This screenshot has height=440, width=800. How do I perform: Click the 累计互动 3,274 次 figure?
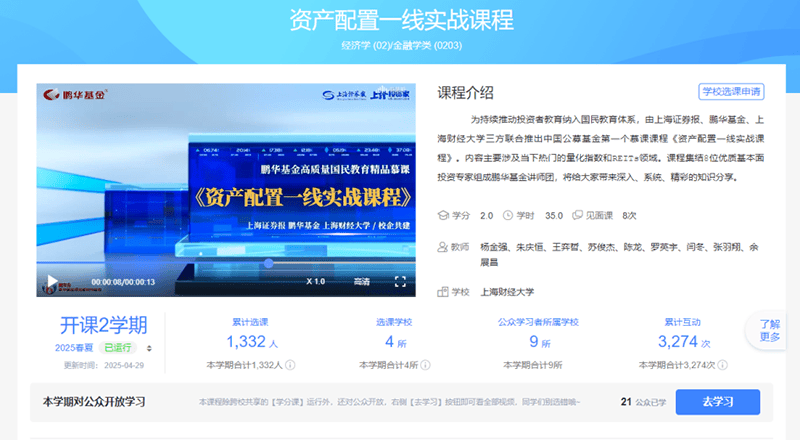pos(684,341)
